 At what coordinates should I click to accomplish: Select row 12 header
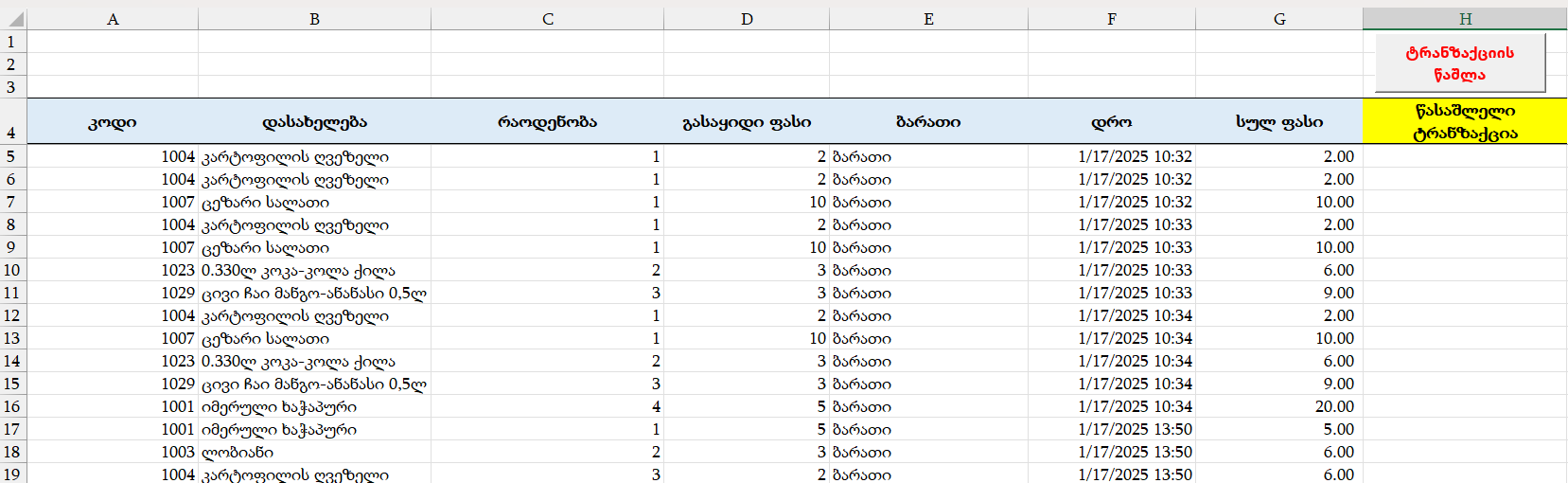[x=12, y=315]
